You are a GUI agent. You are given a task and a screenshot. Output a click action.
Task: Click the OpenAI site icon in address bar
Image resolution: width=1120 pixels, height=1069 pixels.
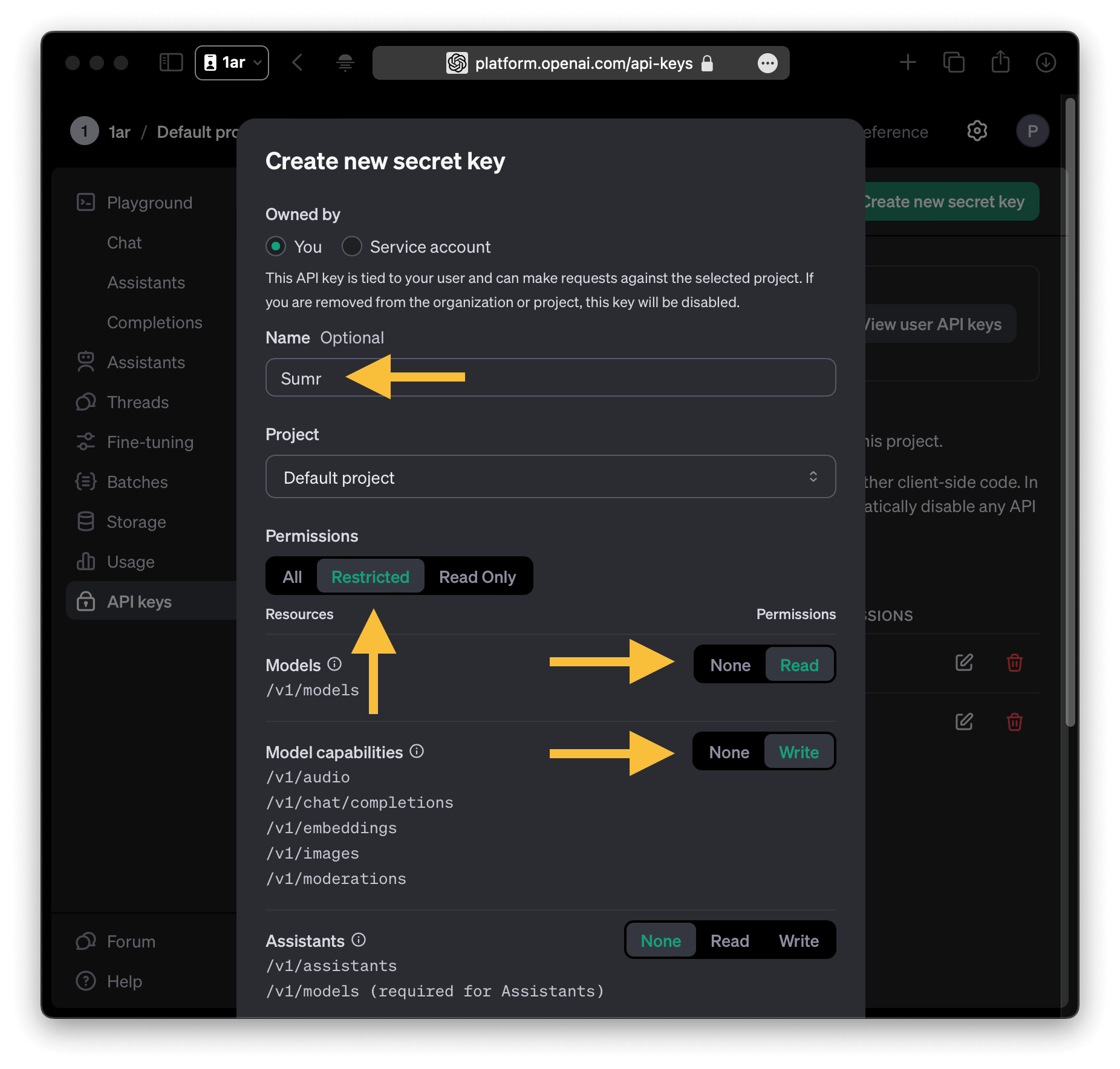click(x=457, y=63)
